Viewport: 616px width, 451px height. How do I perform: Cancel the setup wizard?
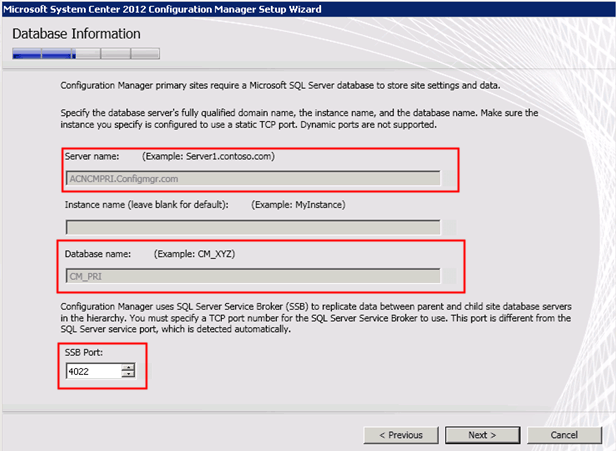click(x=564, y=435)
